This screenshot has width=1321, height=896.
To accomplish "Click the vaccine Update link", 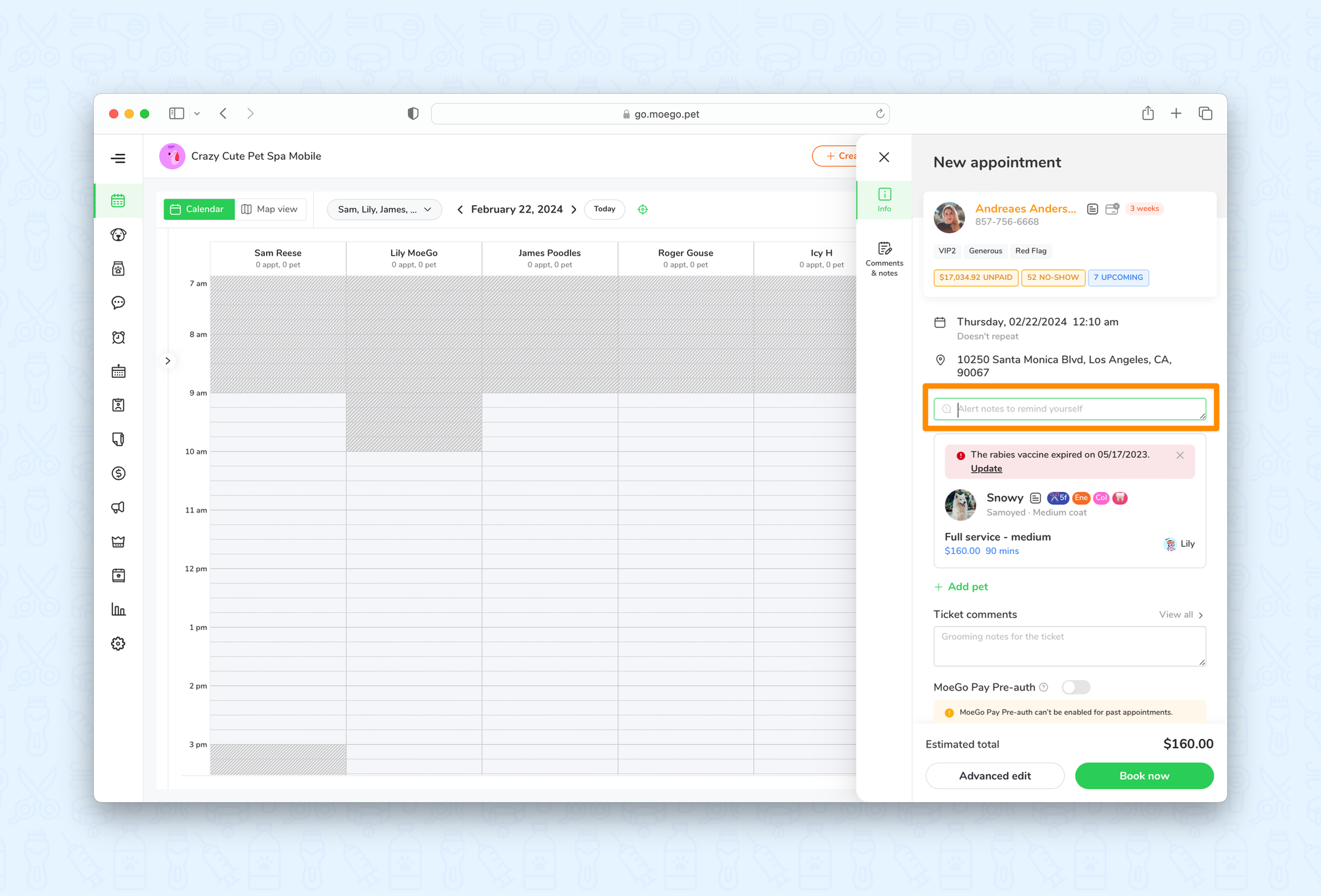I will point(986,469).
